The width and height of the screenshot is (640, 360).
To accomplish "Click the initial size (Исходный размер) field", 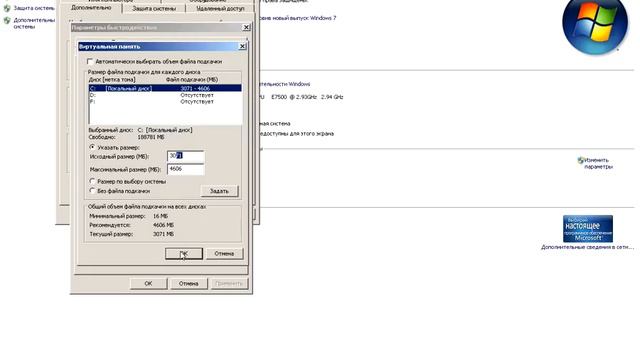I will (x=186, y=156).
